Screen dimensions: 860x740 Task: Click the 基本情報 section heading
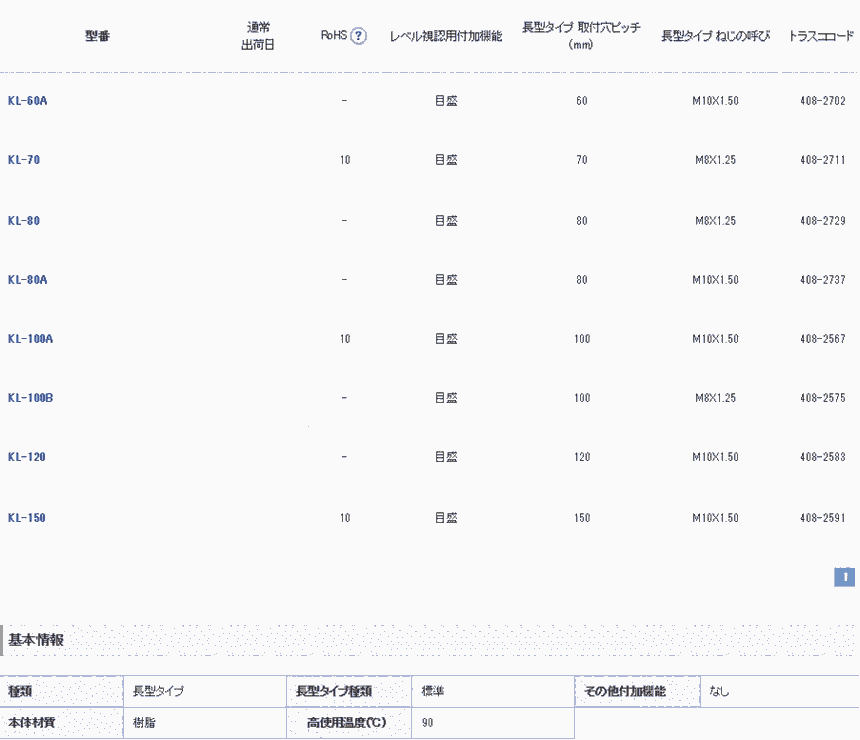(36, 640)
